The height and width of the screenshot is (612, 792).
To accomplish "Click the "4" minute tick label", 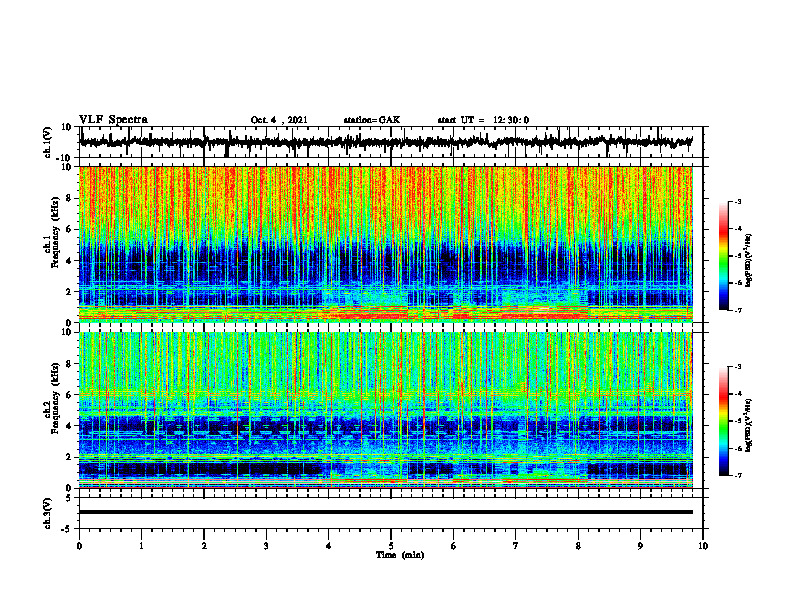I will tap(329, 546).
